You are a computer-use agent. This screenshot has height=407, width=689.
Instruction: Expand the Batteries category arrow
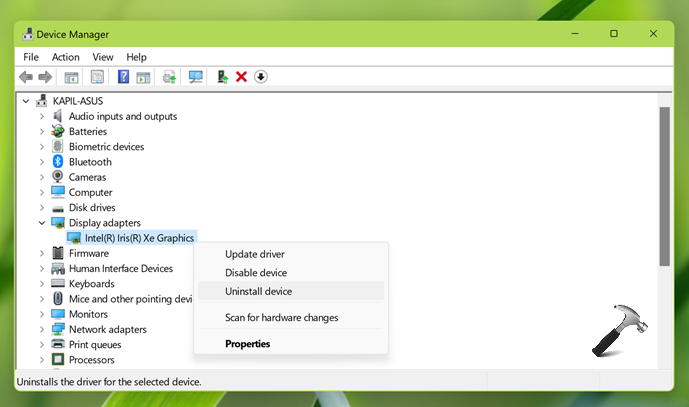pos(42,131)
